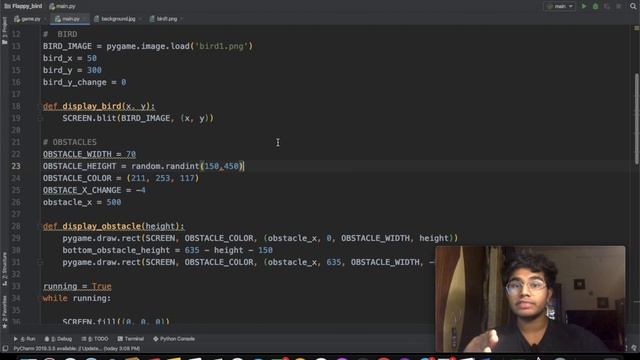Collapse display_bird function fold marker at line 19
This screenshot has height=360, width=640.
pyautogui.click(x=40, y=118)
